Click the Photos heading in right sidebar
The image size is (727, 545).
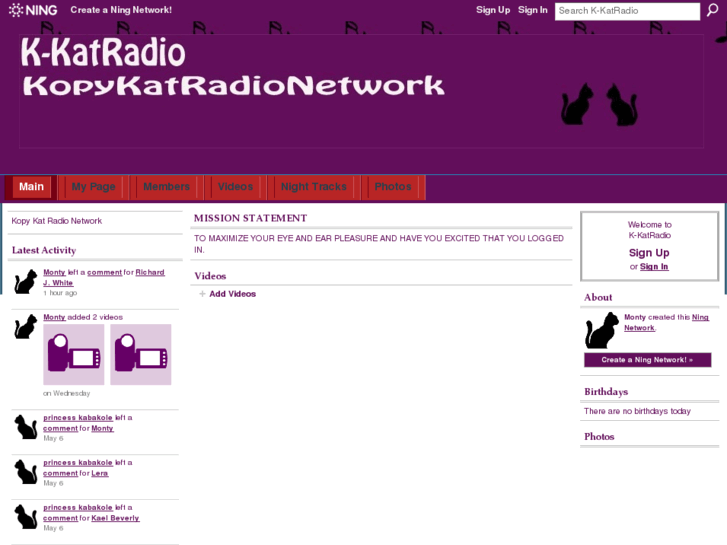click(x=599, y=436)
